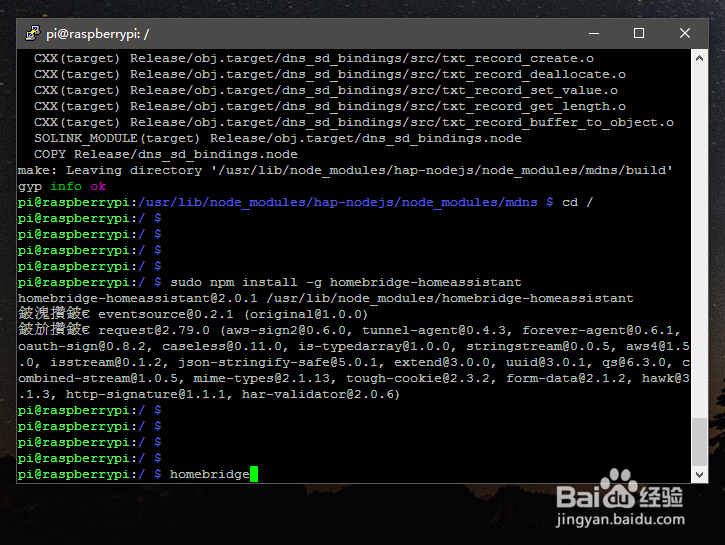Click the scrollbar up arrow
725x545 pixels.
click(700, 58)
